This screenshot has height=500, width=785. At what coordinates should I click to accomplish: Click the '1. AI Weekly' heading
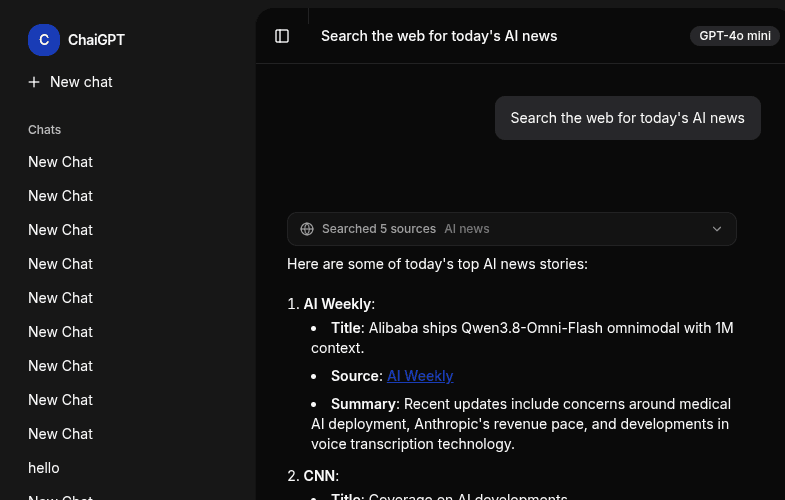(x=331, y=304)
